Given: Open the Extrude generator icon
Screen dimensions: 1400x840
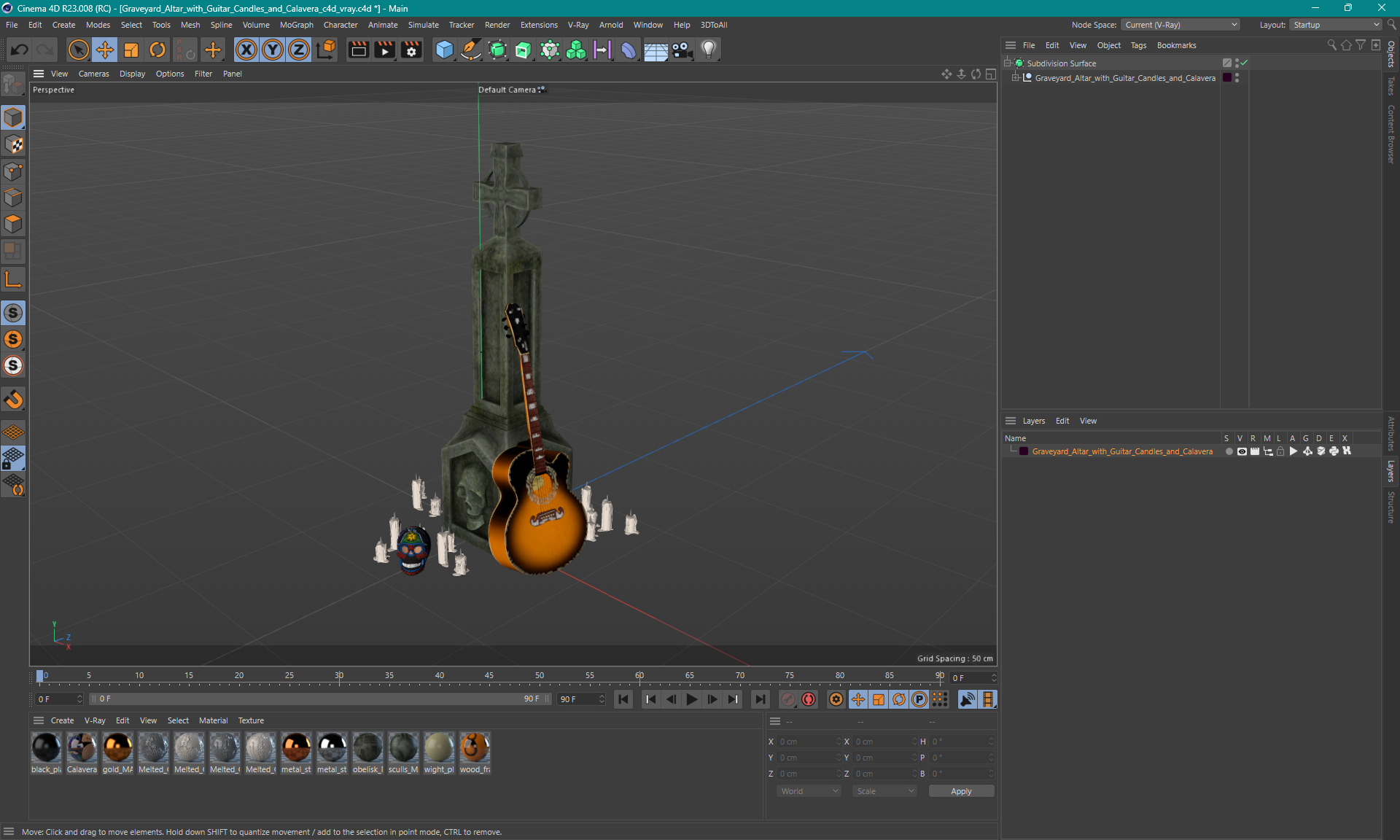Looking at the screenshot, I should [524, 50].
